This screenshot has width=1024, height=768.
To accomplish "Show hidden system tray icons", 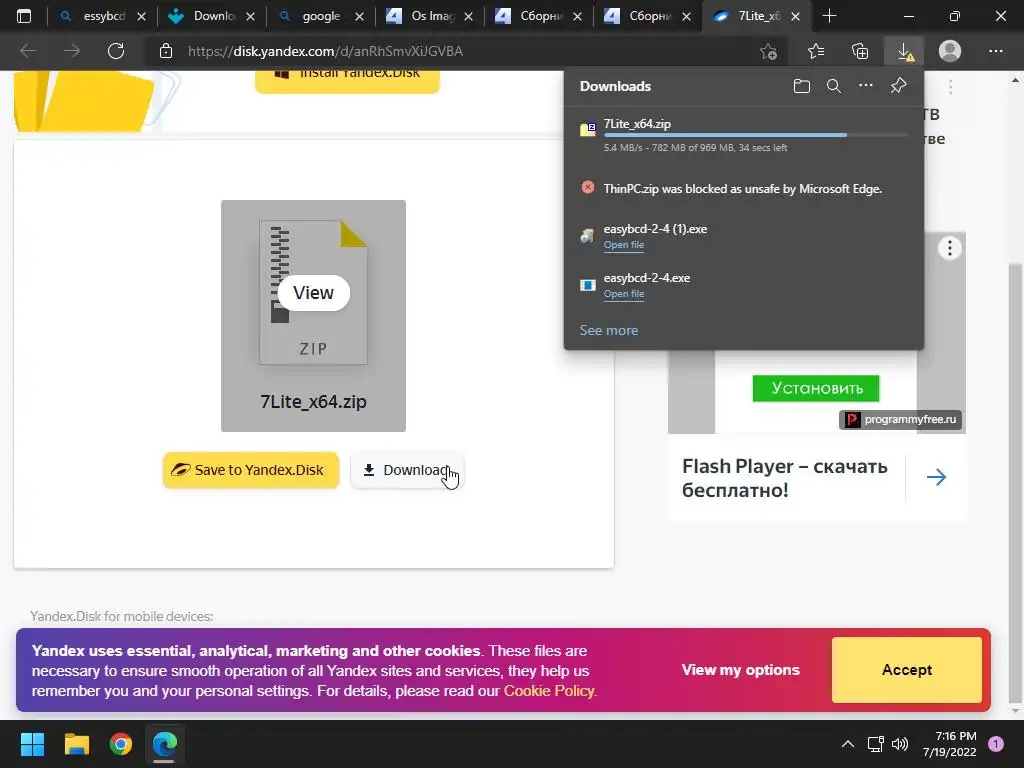I will coord(848,744).
